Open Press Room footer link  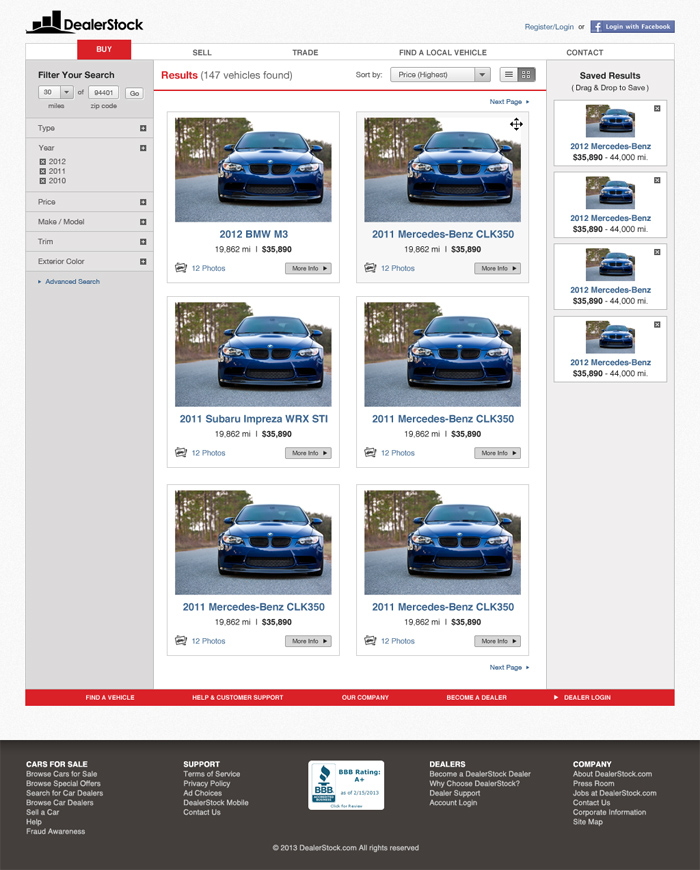[594, 783]
